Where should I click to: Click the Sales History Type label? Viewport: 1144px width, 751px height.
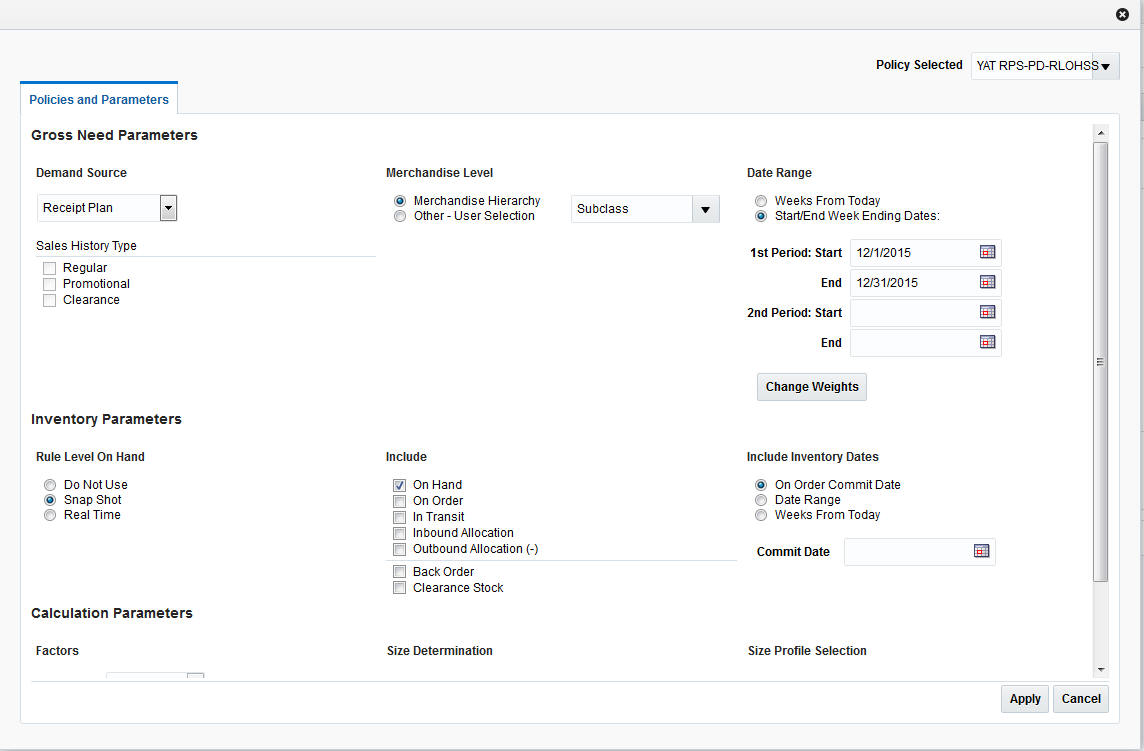click(86, 246)
